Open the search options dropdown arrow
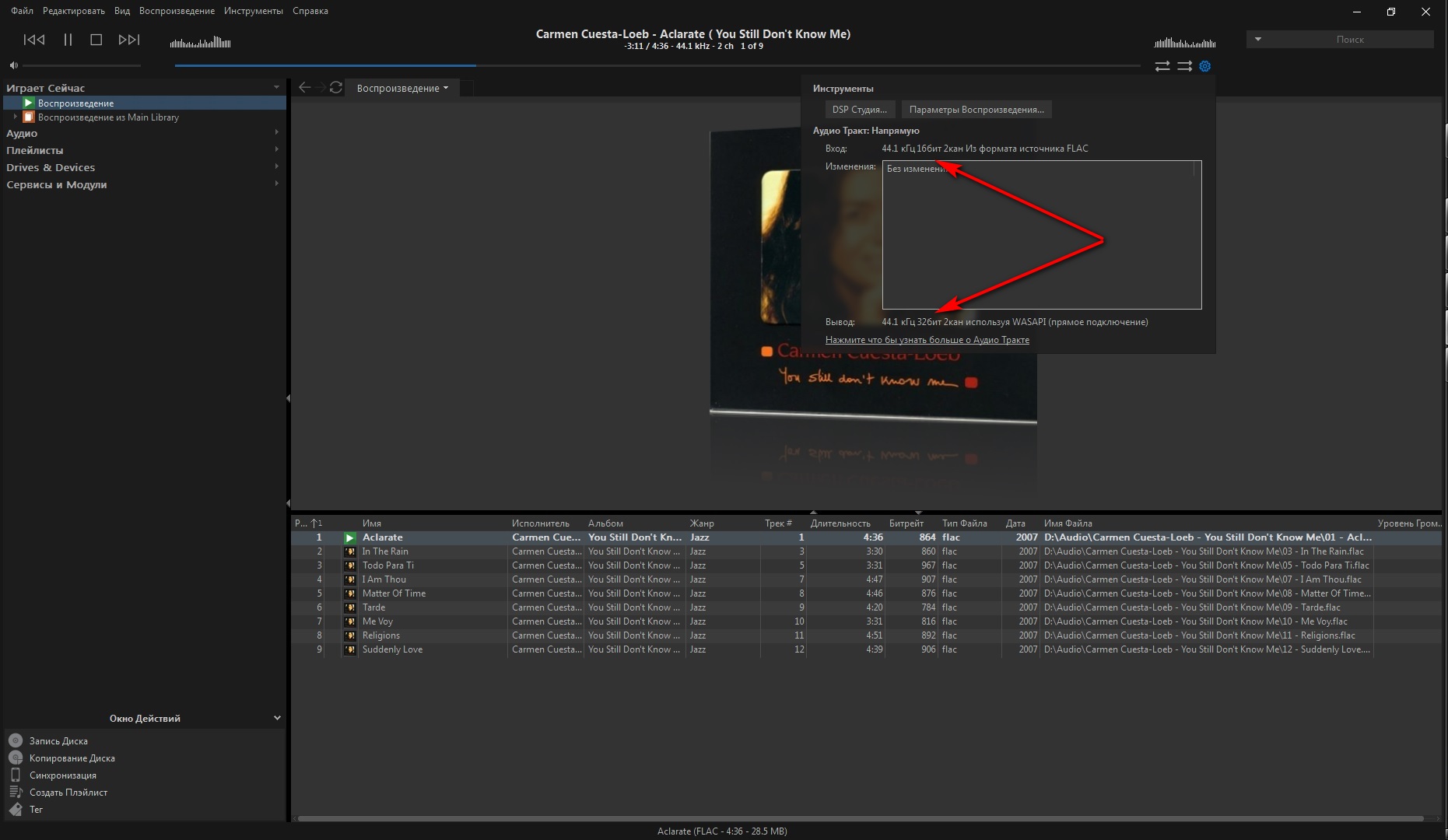The height and width of the screenshot is (840, 1448). coord(1258,39)
